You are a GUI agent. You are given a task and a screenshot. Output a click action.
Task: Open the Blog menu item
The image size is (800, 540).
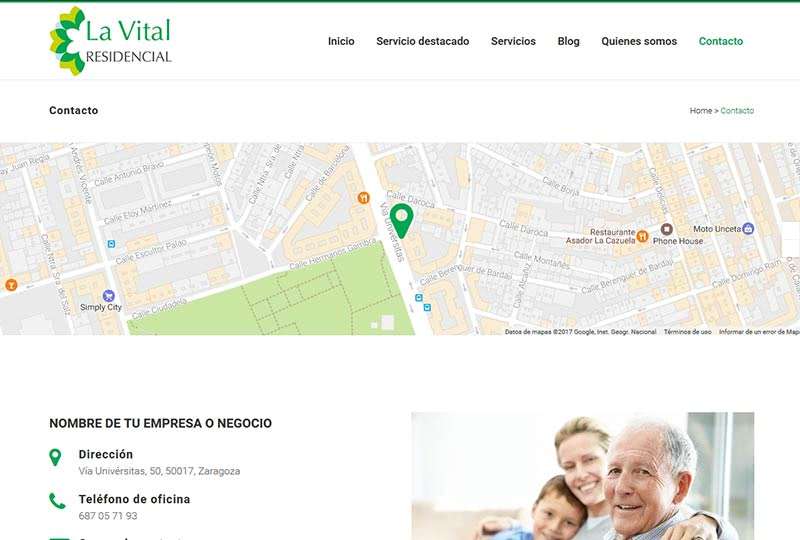568,41
